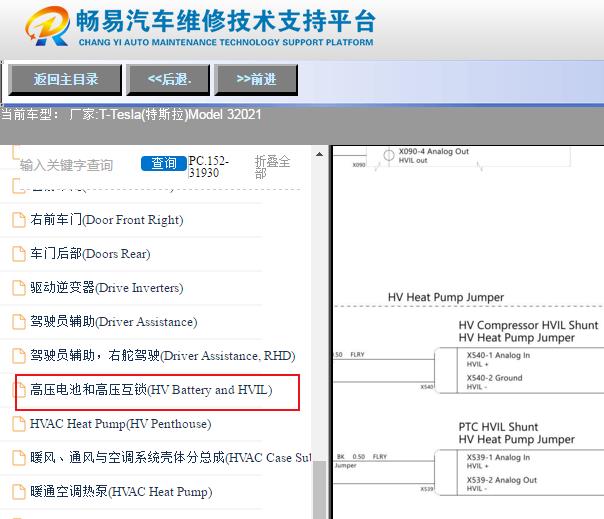Select 驱动逆变器 (Drive Inverters) entry
The image size is (604, 519).
pos(107,288)
